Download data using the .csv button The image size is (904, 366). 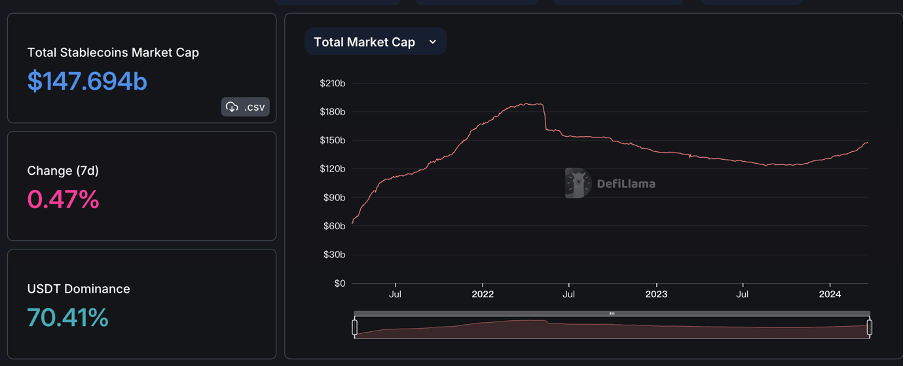[x=246, y=107]
